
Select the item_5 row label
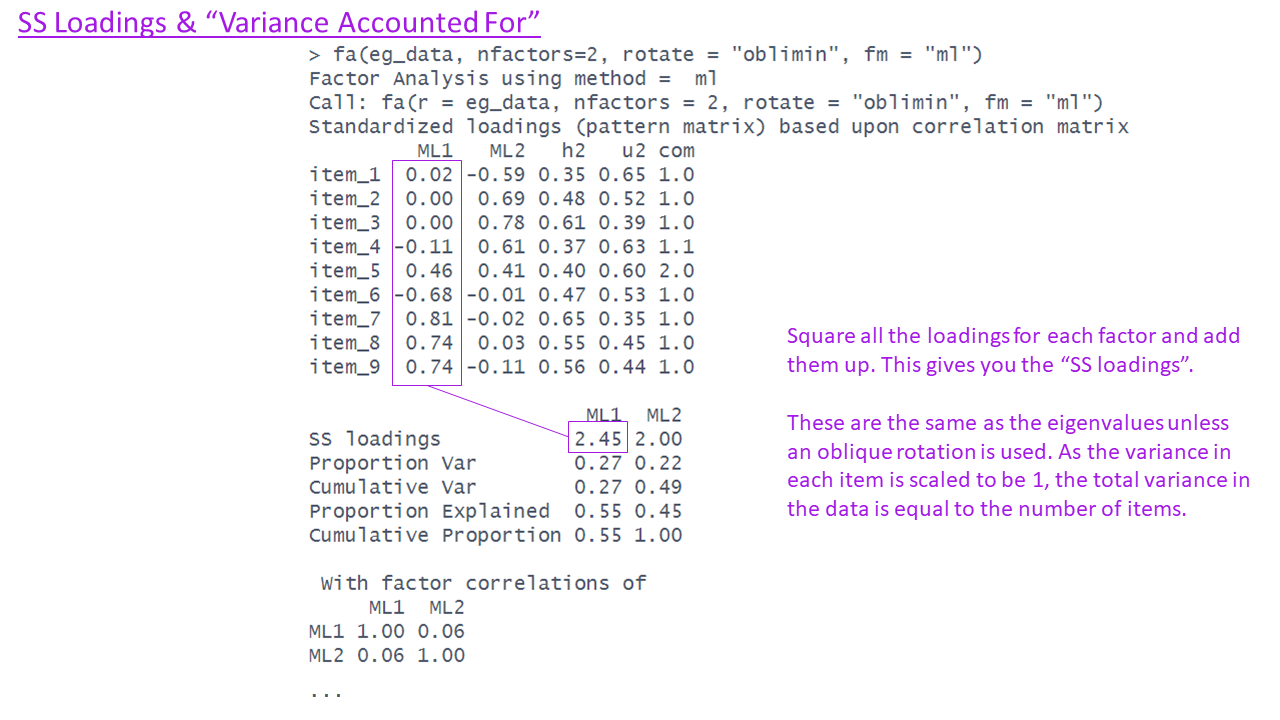point(345,271)
